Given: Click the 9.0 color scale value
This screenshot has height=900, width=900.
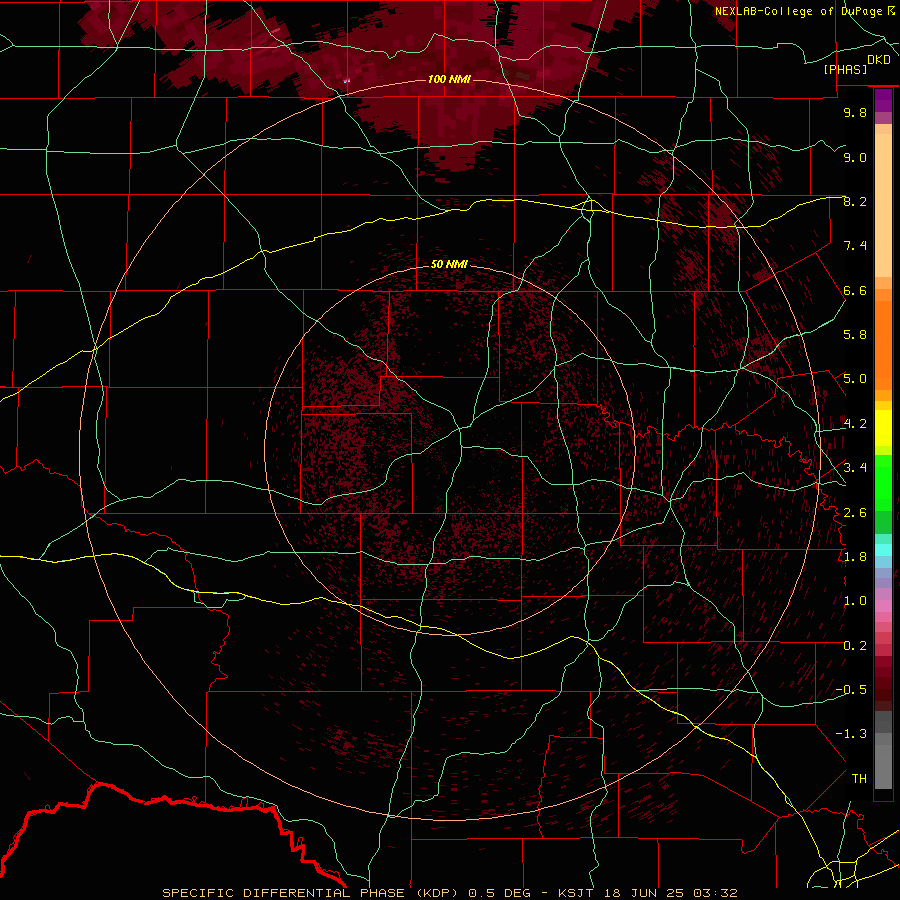Looking at the screenshot, I should [x=855, y=157].
